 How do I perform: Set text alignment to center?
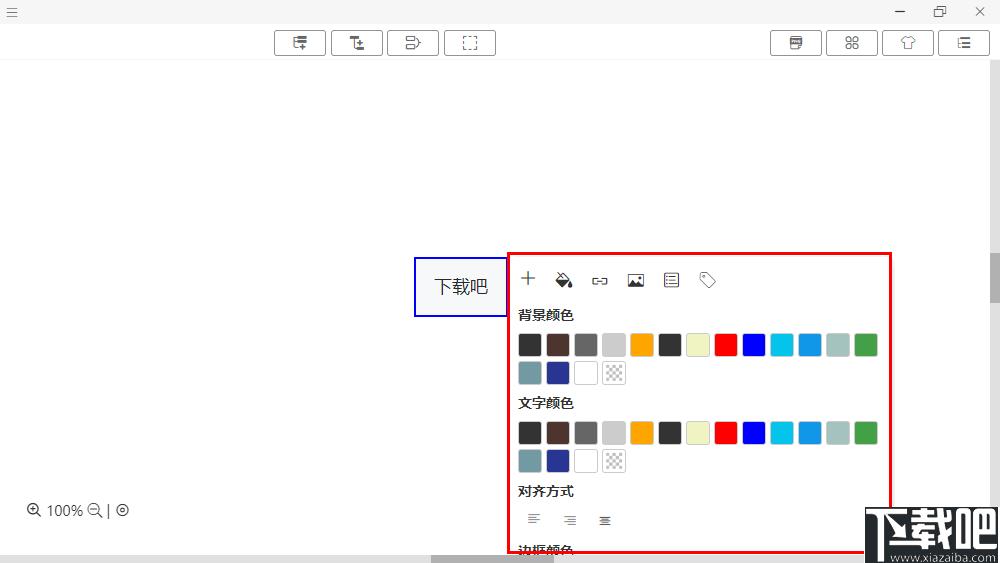[605, 521]
